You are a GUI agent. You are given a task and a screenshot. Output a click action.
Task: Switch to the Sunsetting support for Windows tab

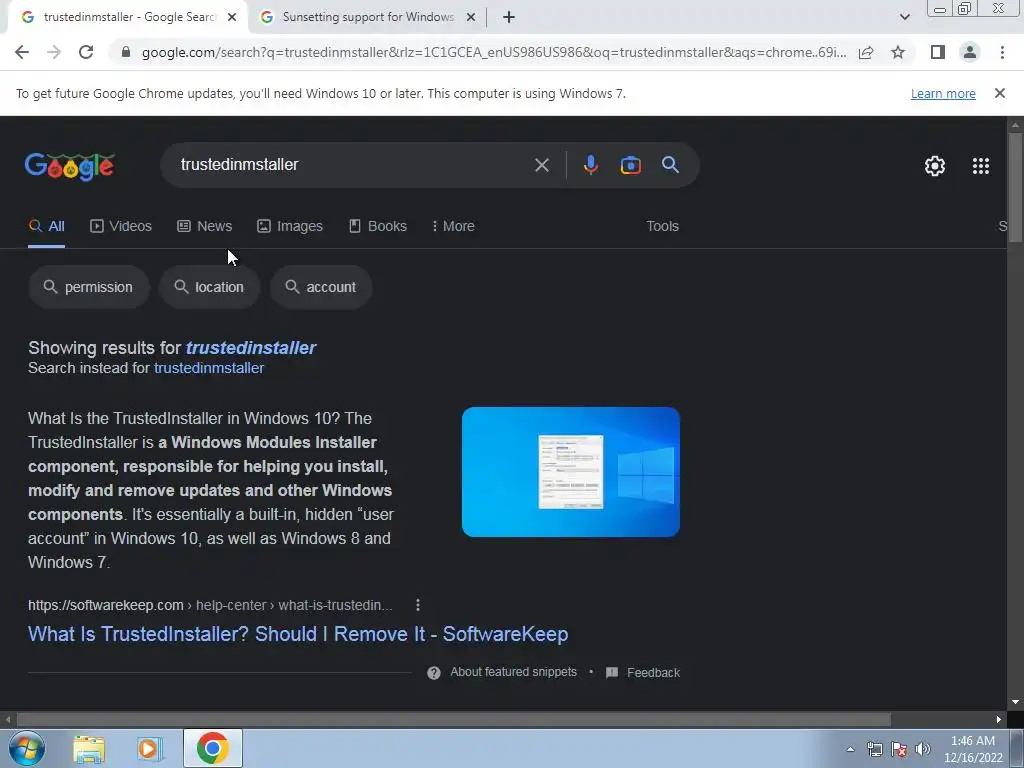pos(368,17)
